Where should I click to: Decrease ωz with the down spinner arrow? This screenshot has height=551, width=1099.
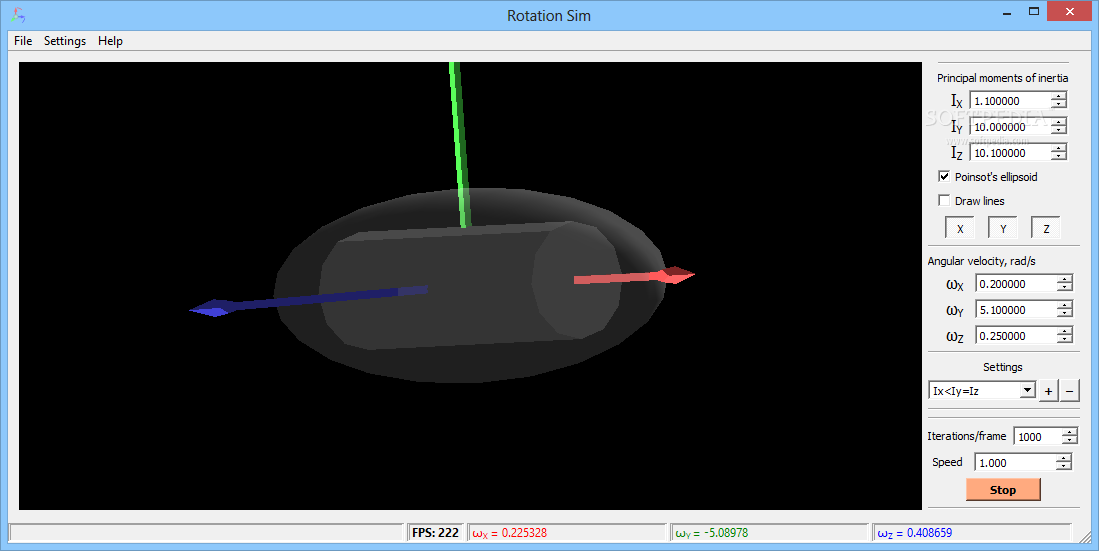click(x=1065, y=339)
